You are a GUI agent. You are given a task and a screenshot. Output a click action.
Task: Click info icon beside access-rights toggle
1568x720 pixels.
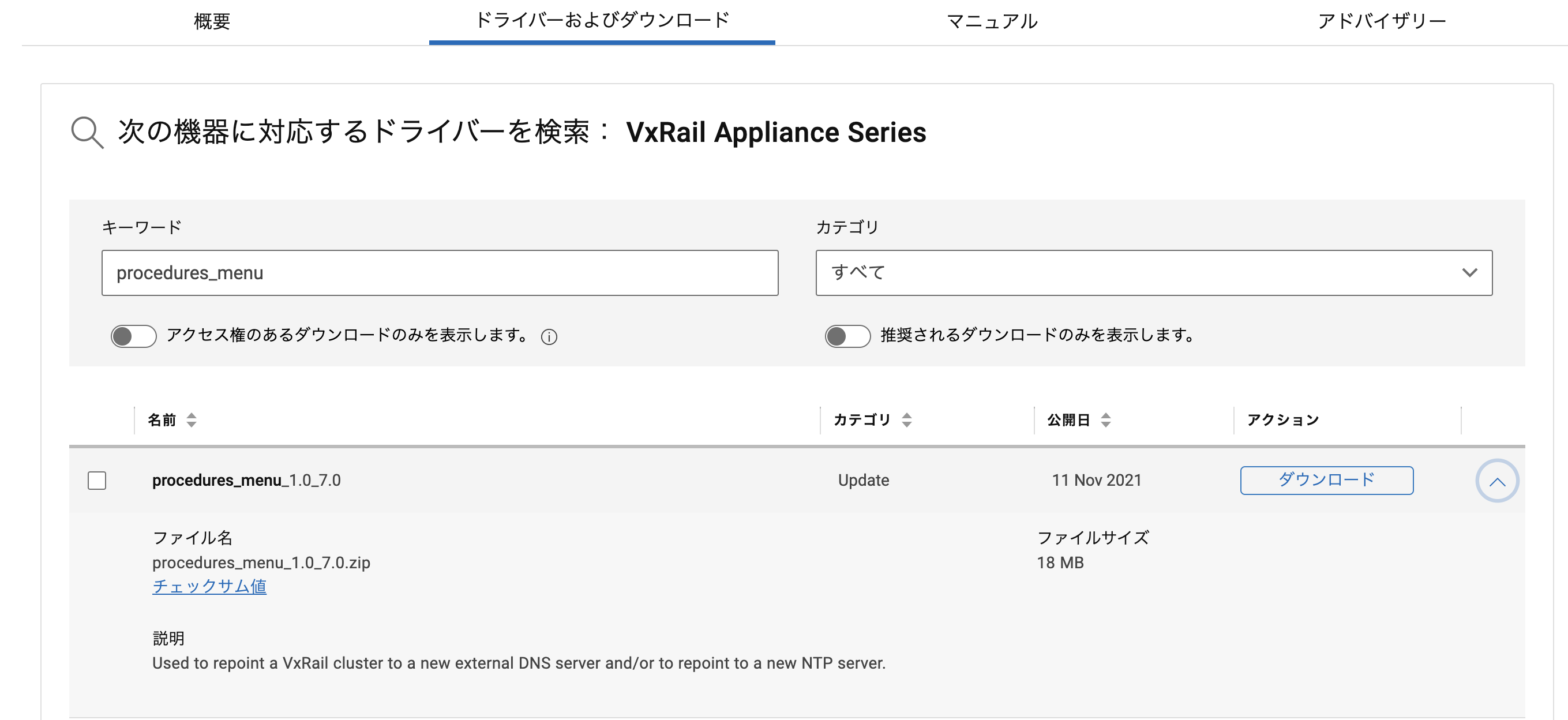[549, 336]
